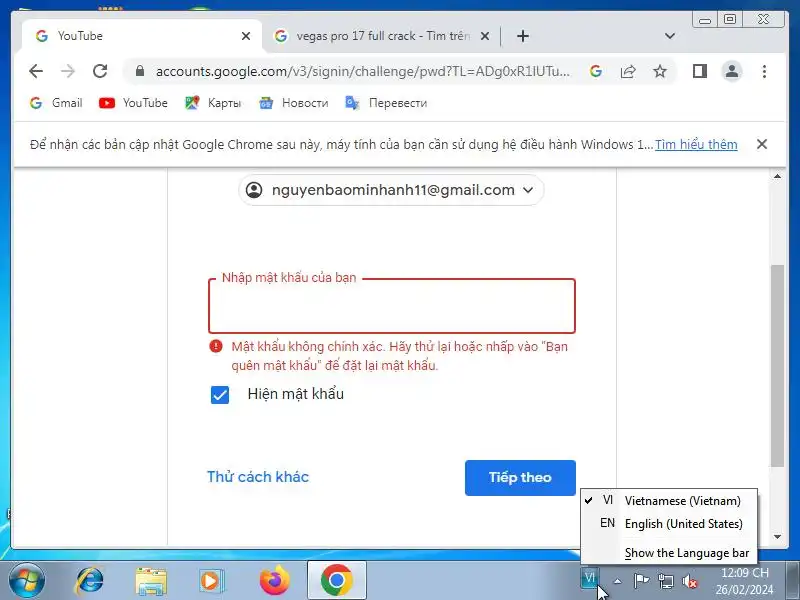800x600 pixels.
Task: Open the tab search chevron
Action: (x=670, y=36)
